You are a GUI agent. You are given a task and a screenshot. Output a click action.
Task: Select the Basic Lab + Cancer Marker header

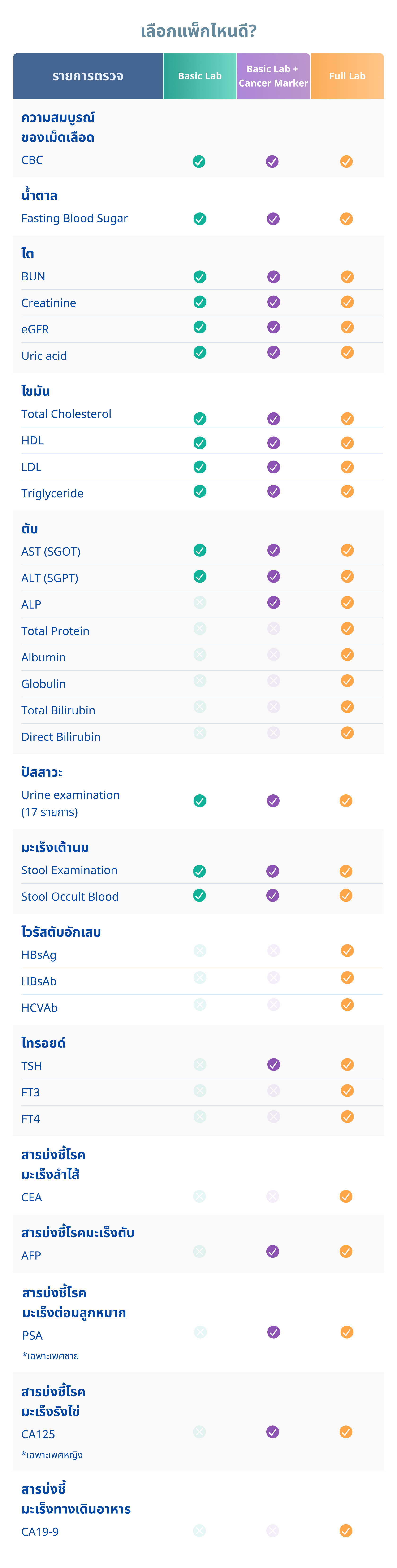tap(273, 76)
